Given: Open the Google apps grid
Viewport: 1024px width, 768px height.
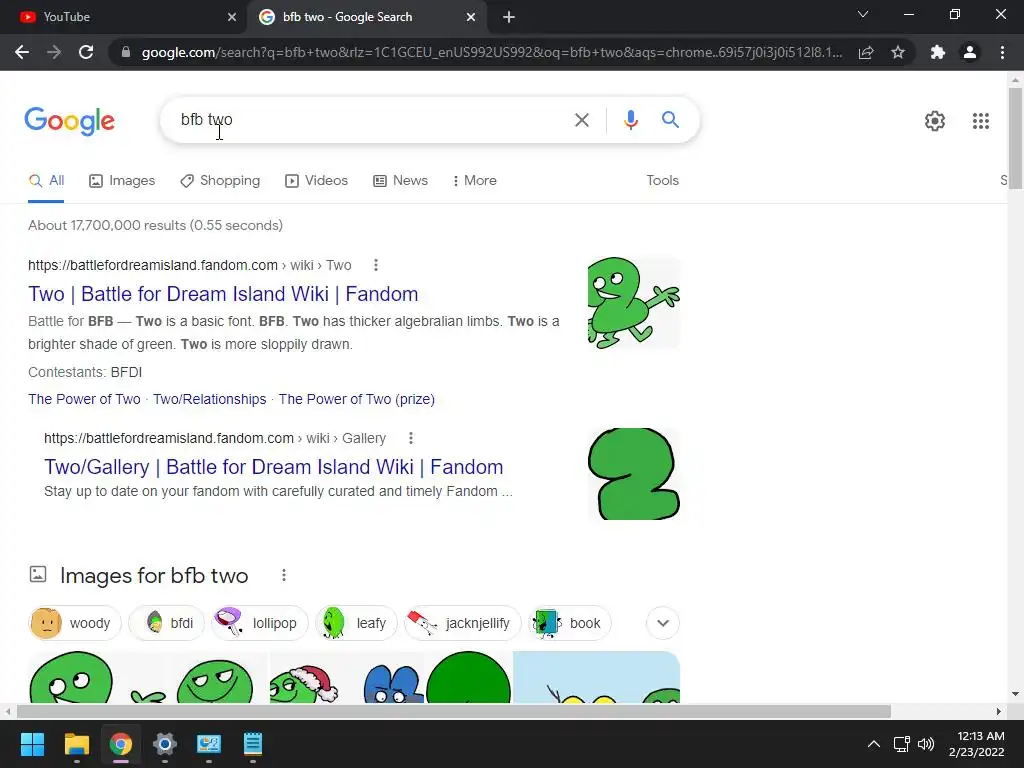Looking at the screenshot, I should point(980,121).
